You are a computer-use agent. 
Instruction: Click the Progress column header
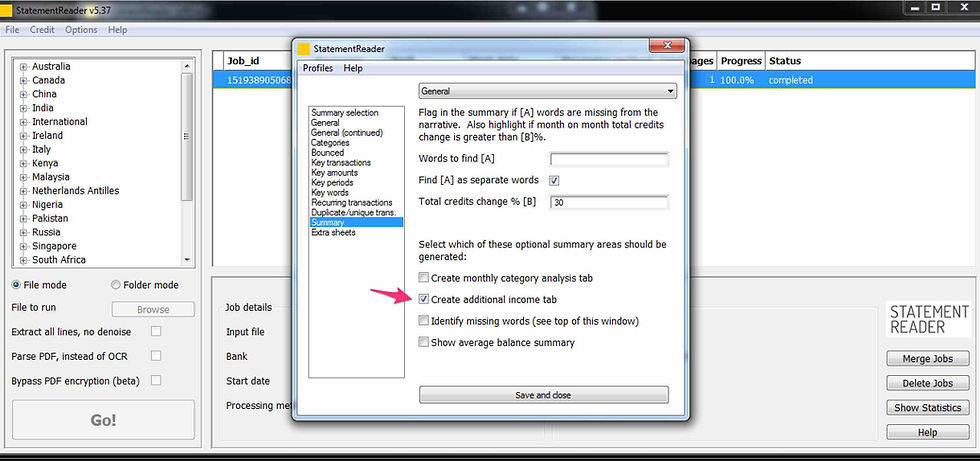click(x=741, y=61)
